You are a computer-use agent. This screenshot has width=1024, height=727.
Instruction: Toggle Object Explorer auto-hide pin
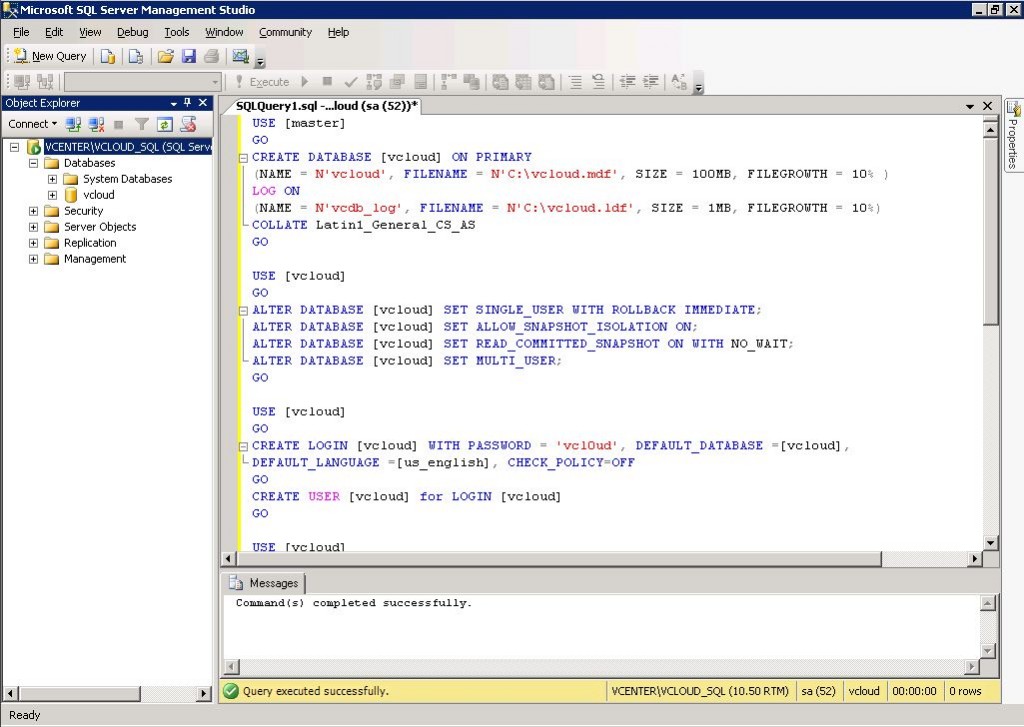187,103
